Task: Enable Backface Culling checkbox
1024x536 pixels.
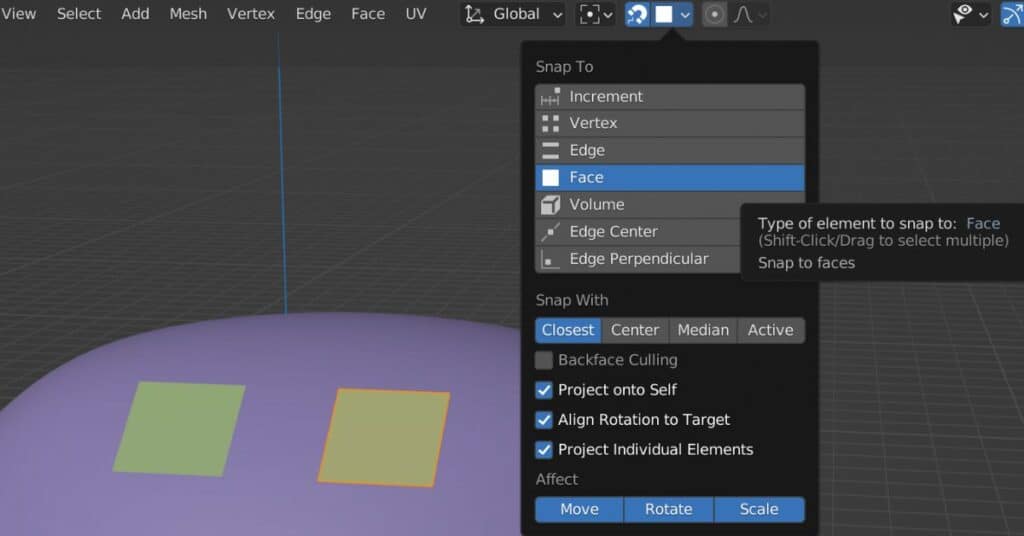Action: click(x=543, y=360)
